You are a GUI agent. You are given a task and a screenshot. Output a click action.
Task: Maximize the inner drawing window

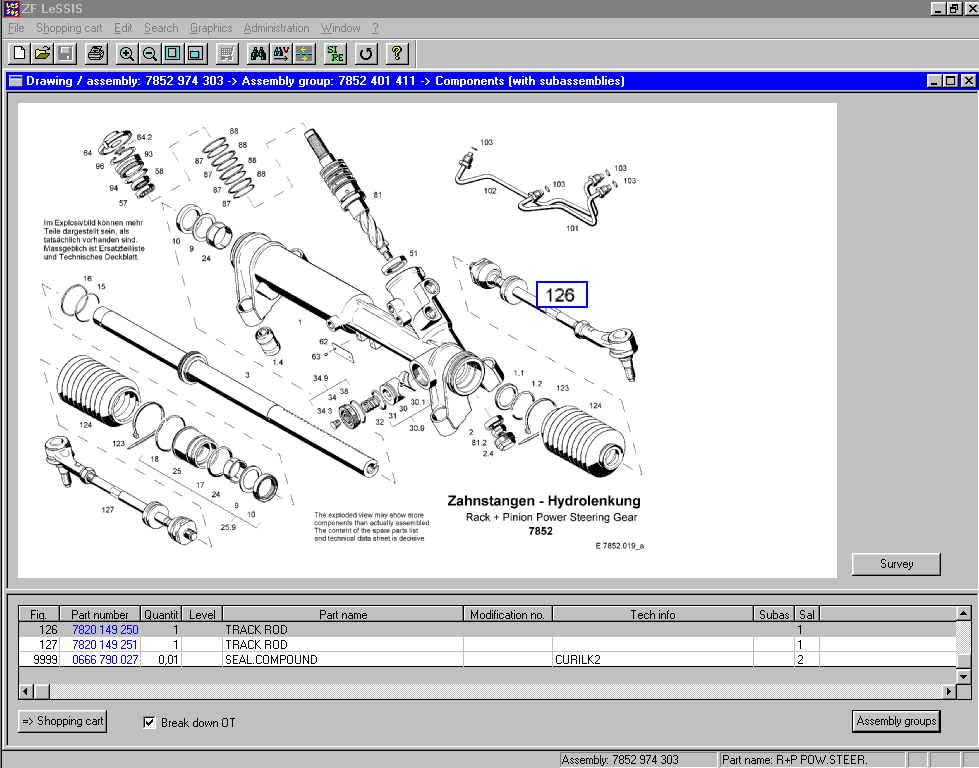tap(950, 81)
